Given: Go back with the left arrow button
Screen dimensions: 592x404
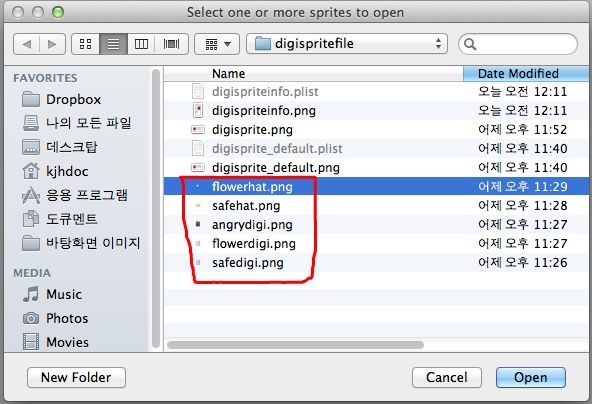Looking at the screenshot, I should pos(26,44).
